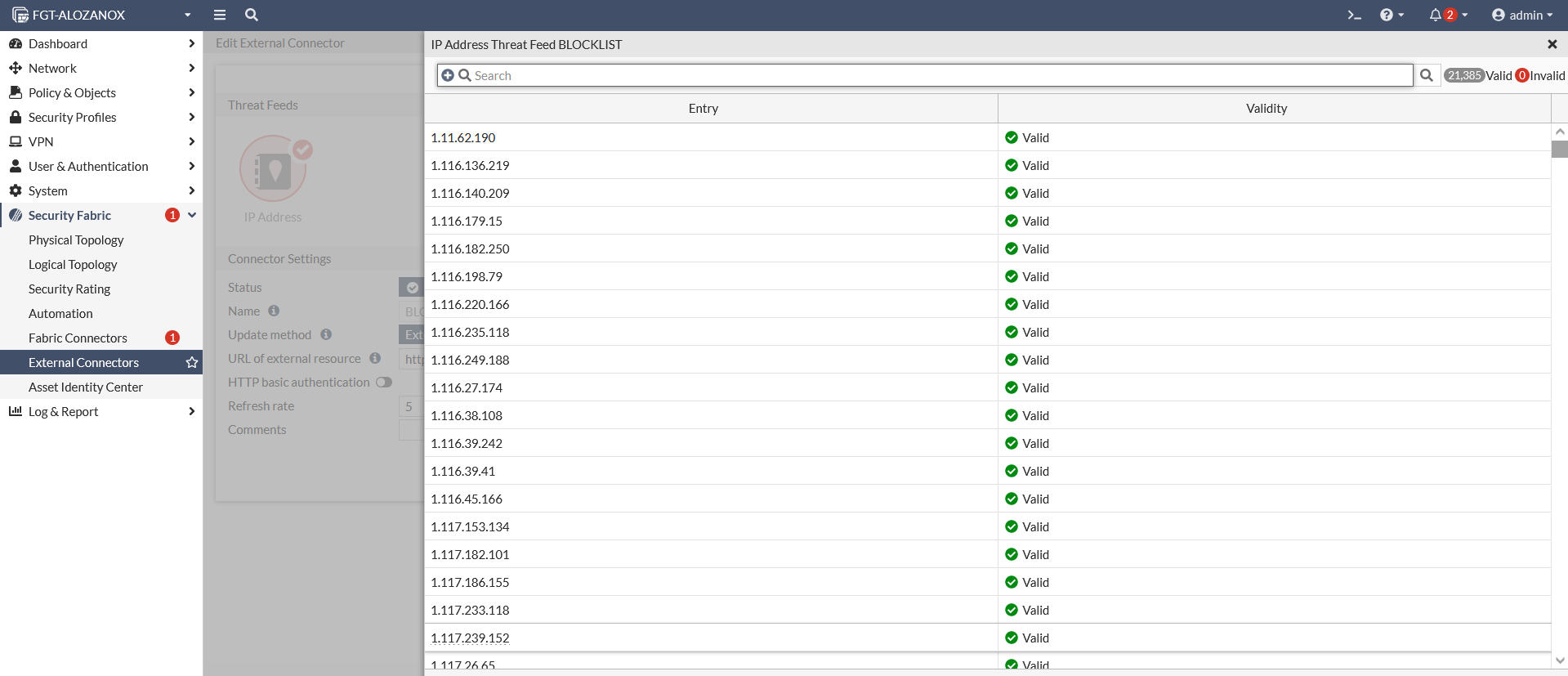Click the Validity column header

1266,108
